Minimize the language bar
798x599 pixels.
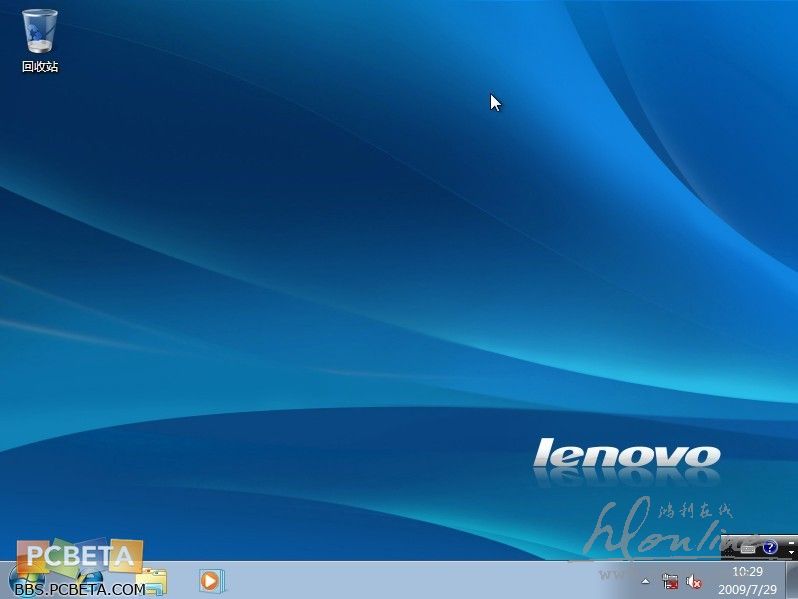pyautogui.click(x=791, y=541)
